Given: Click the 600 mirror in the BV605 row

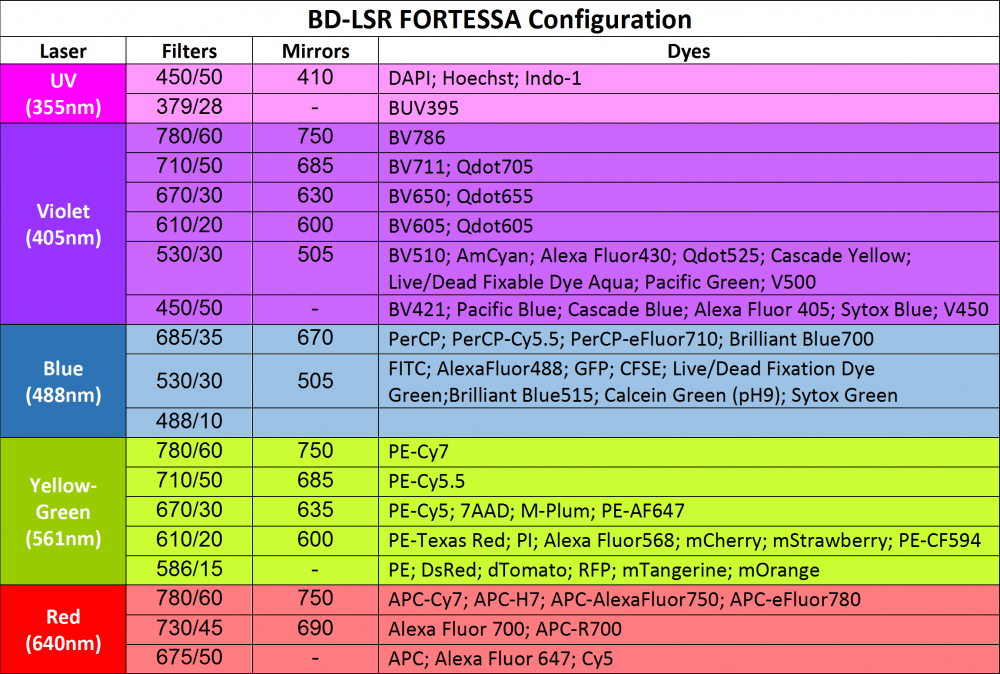Looking at the screenshot, I should [316, 226].
